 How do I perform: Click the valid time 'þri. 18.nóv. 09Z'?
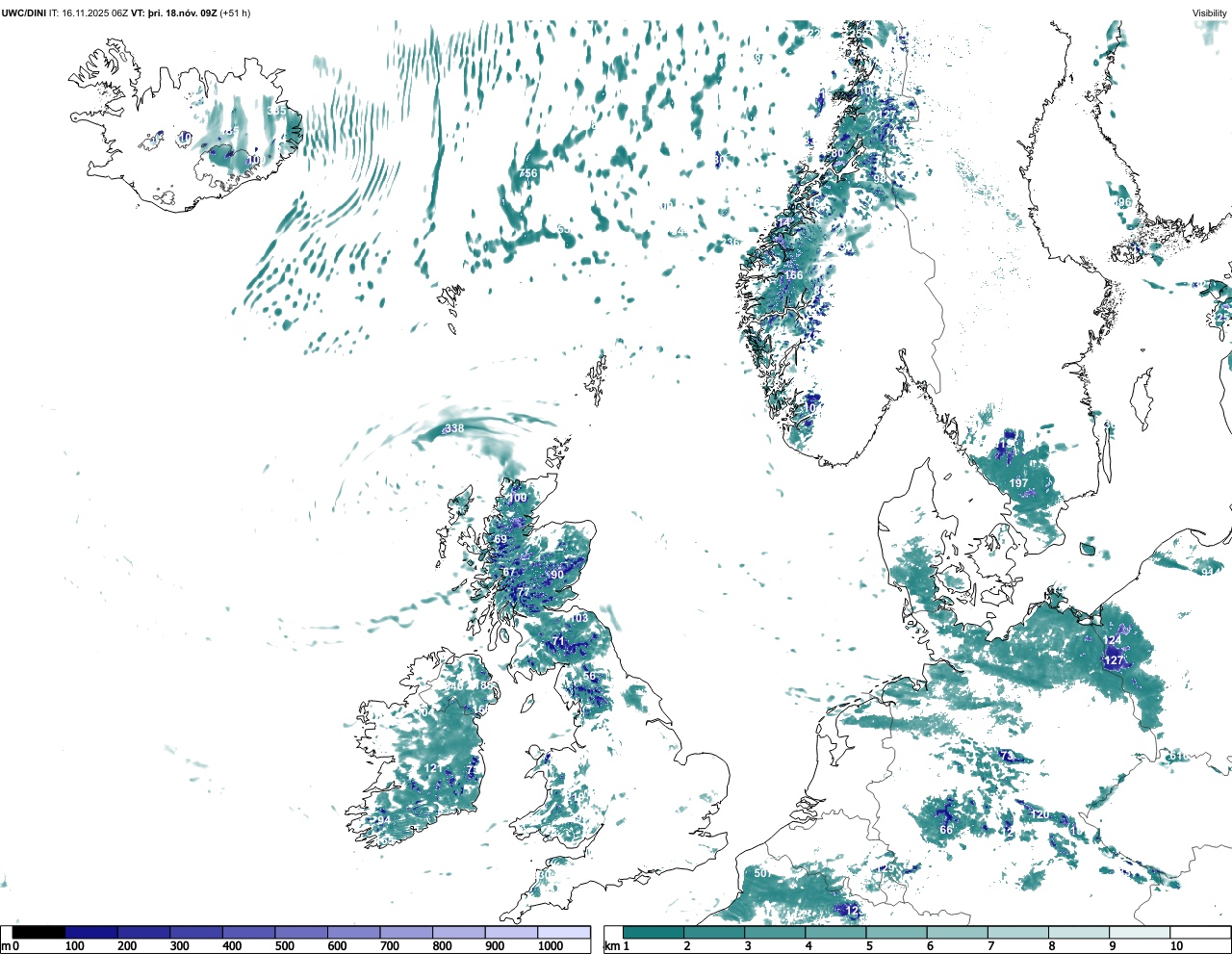coord(183,13)
